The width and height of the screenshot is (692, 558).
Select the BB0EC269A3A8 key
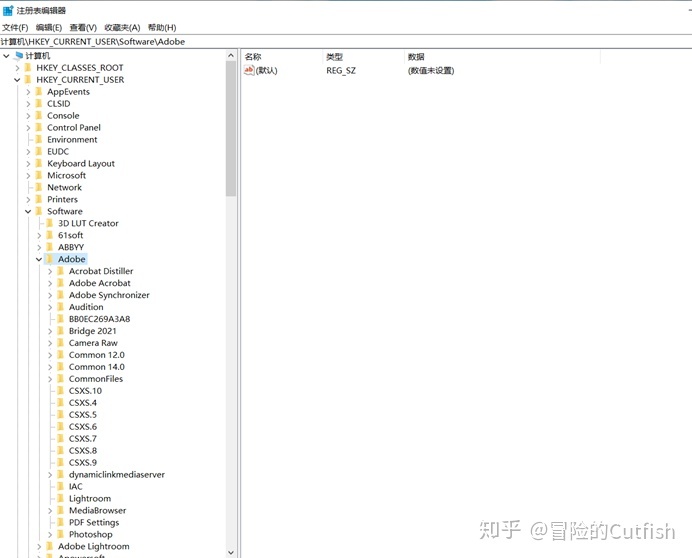pyautogui.click(x=100, y=319)
